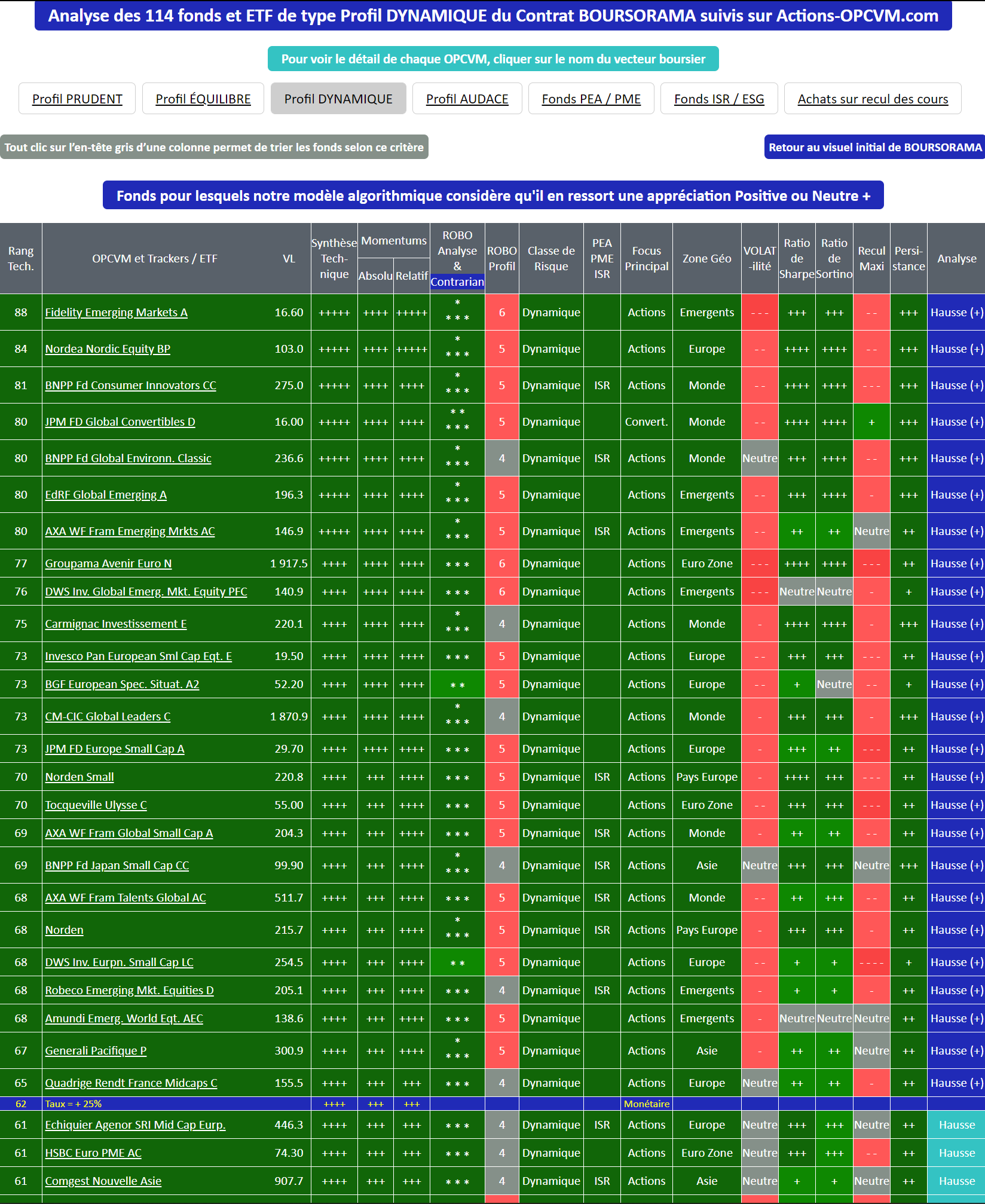
Task: Sort by Synthèse Technique column header
Action: (334, 258)
